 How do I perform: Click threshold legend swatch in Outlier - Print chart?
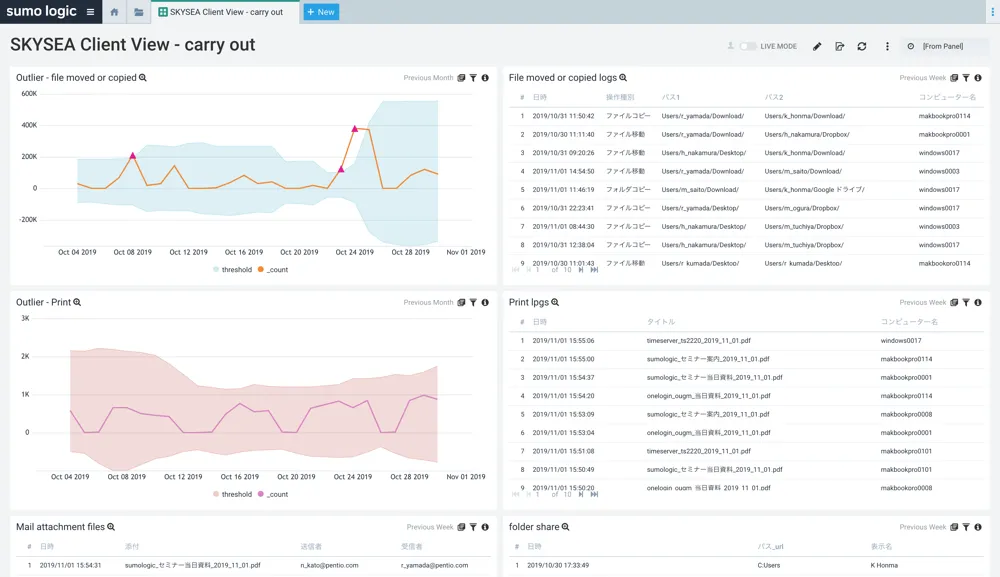click(216, 494)
